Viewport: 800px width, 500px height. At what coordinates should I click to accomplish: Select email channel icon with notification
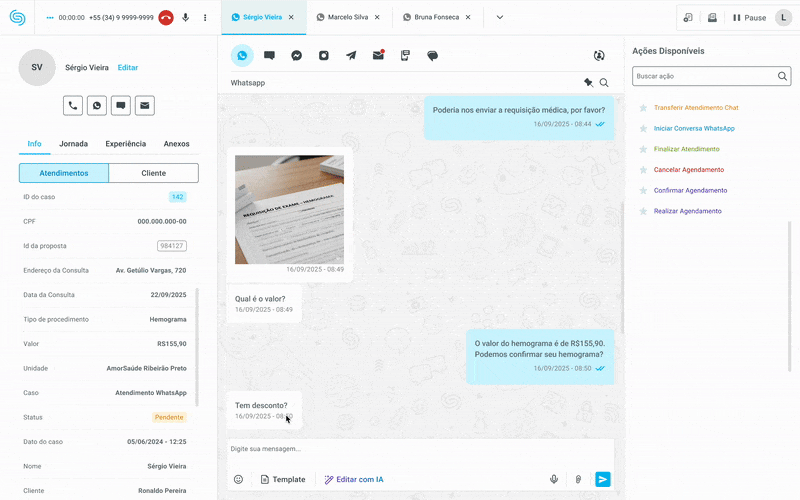coord(378,55)
